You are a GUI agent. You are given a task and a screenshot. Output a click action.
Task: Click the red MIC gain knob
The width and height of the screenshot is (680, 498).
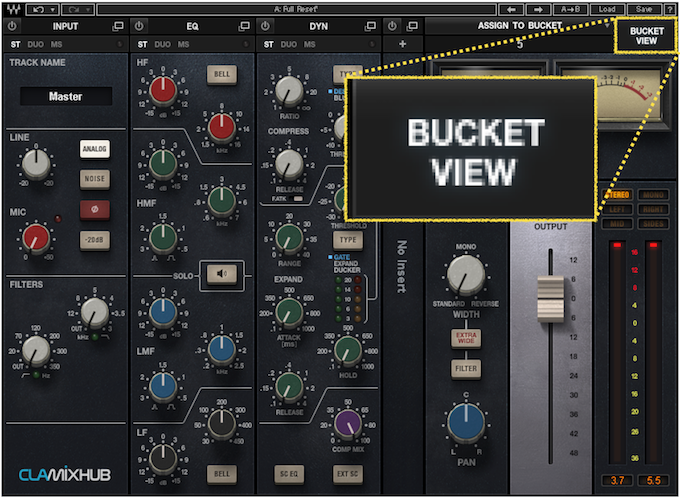point(36,238)
